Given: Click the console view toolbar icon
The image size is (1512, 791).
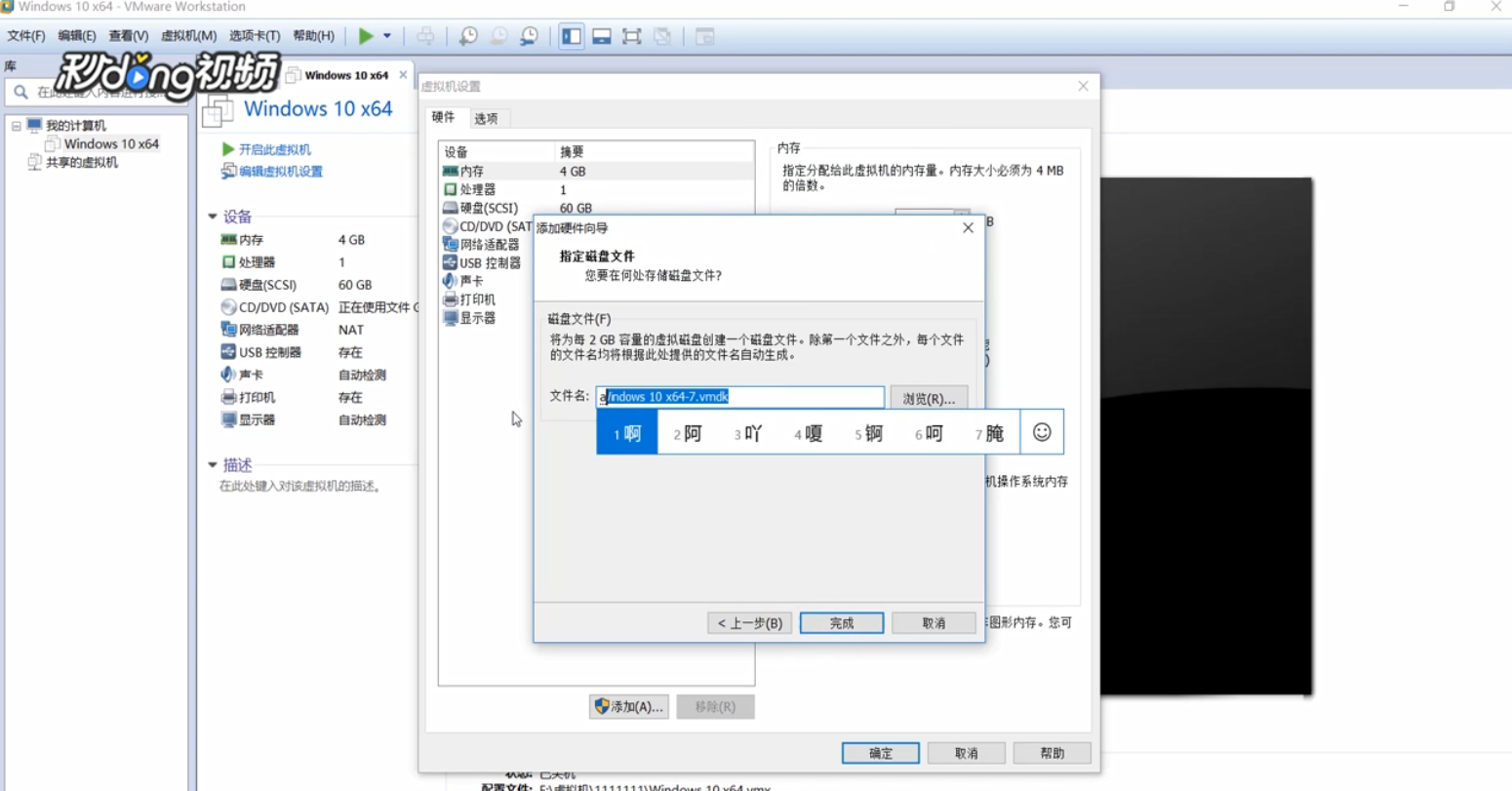Looking at the screenshot, I should [704, 36].
